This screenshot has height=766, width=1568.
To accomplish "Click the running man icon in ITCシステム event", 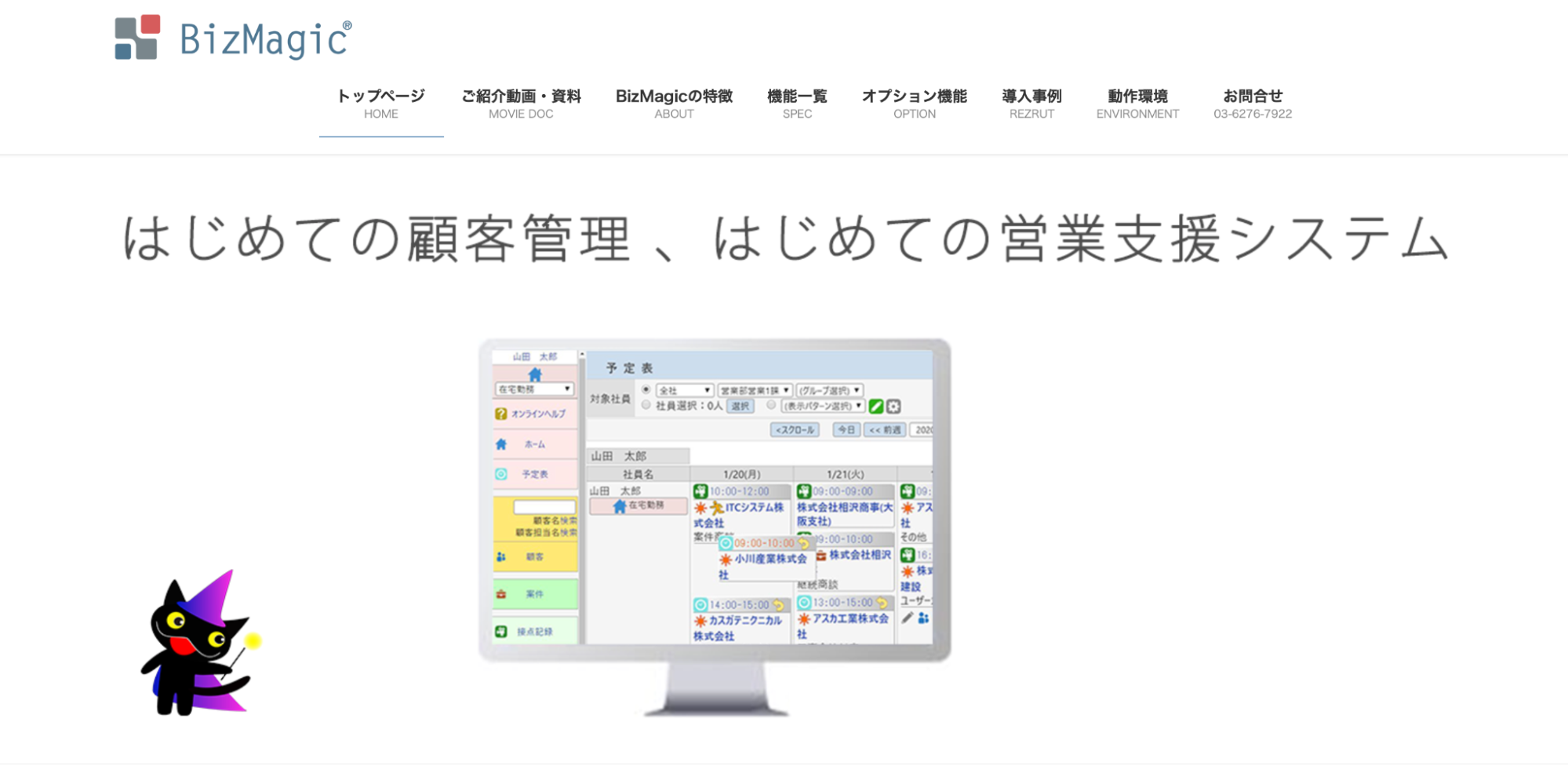I will (716, 508).
